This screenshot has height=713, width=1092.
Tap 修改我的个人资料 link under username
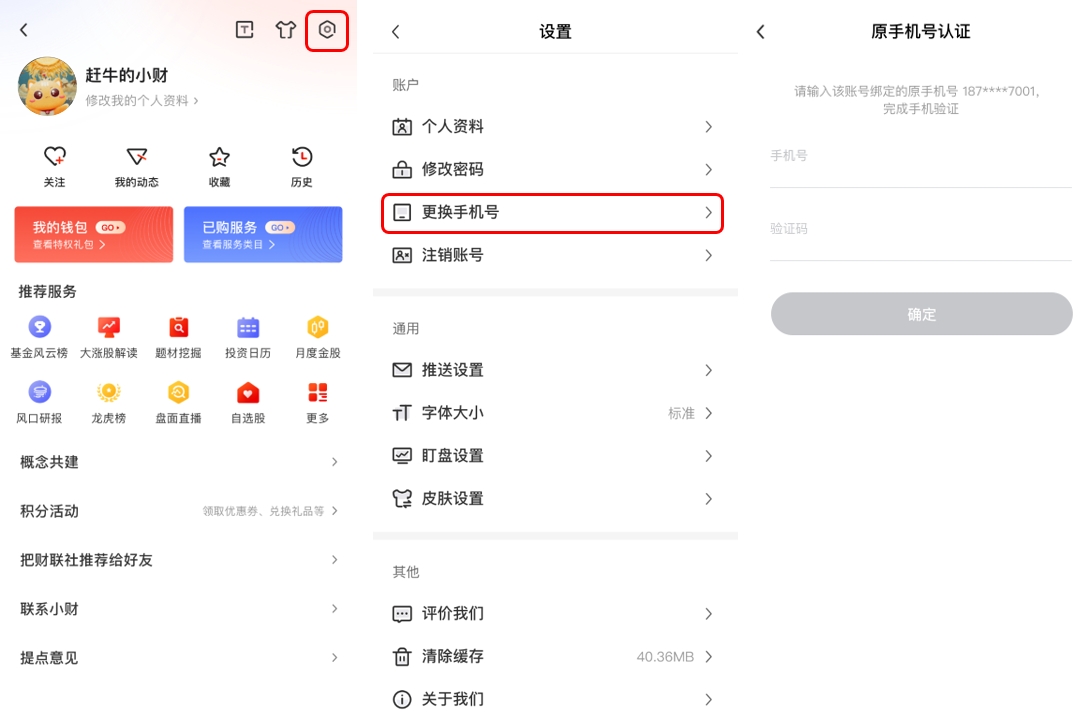[x=141, y=101]
